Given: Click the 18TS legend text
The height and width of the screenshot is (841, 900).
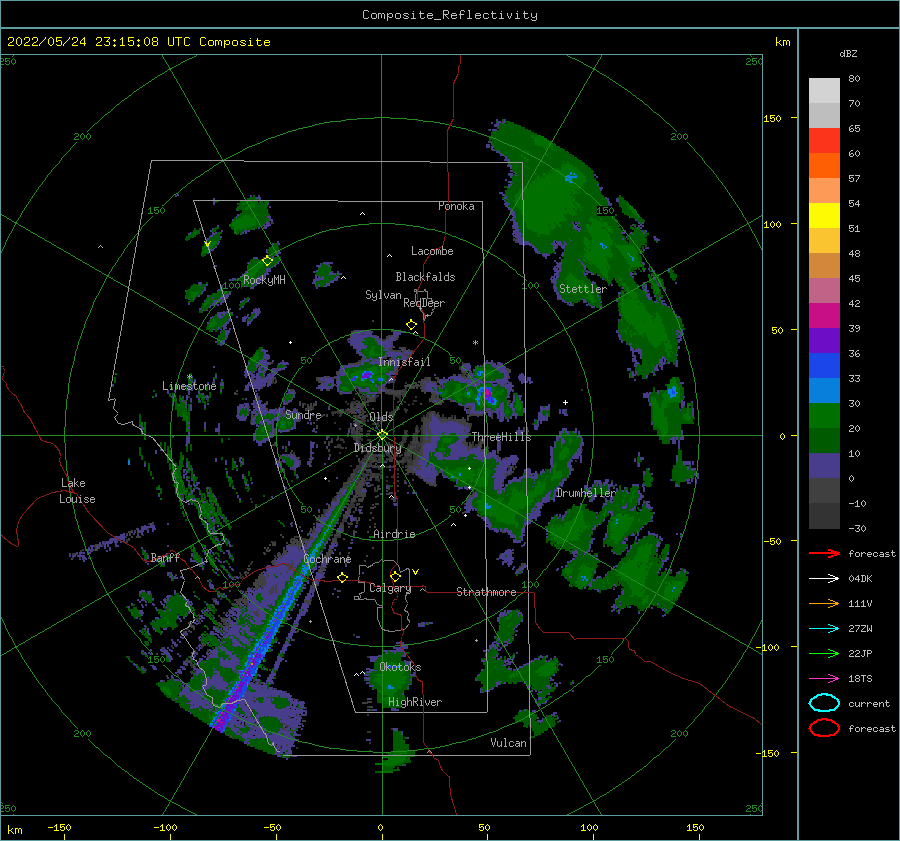Looking at the screenshot, I should 860,679.
